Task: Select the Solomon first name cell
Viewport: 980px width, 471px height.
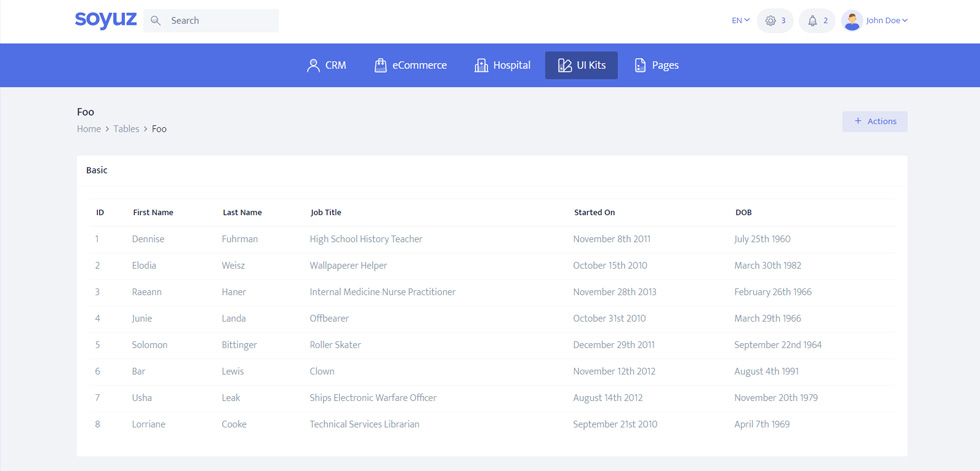Action: point(149,345)
